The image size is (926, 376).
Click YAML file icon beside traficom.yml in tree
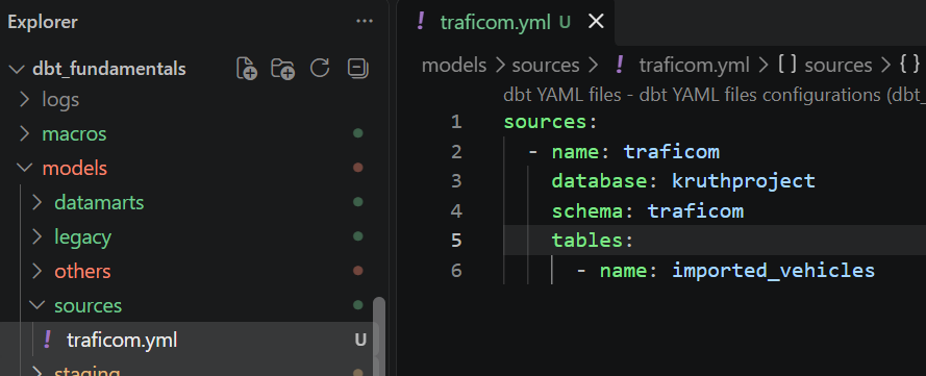click(x=48, y=340)
